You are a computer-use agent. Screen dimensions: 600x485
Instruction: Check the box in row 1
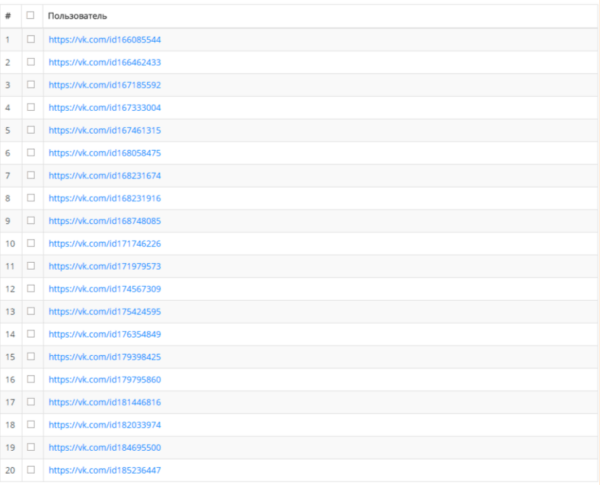click(31, 39)
